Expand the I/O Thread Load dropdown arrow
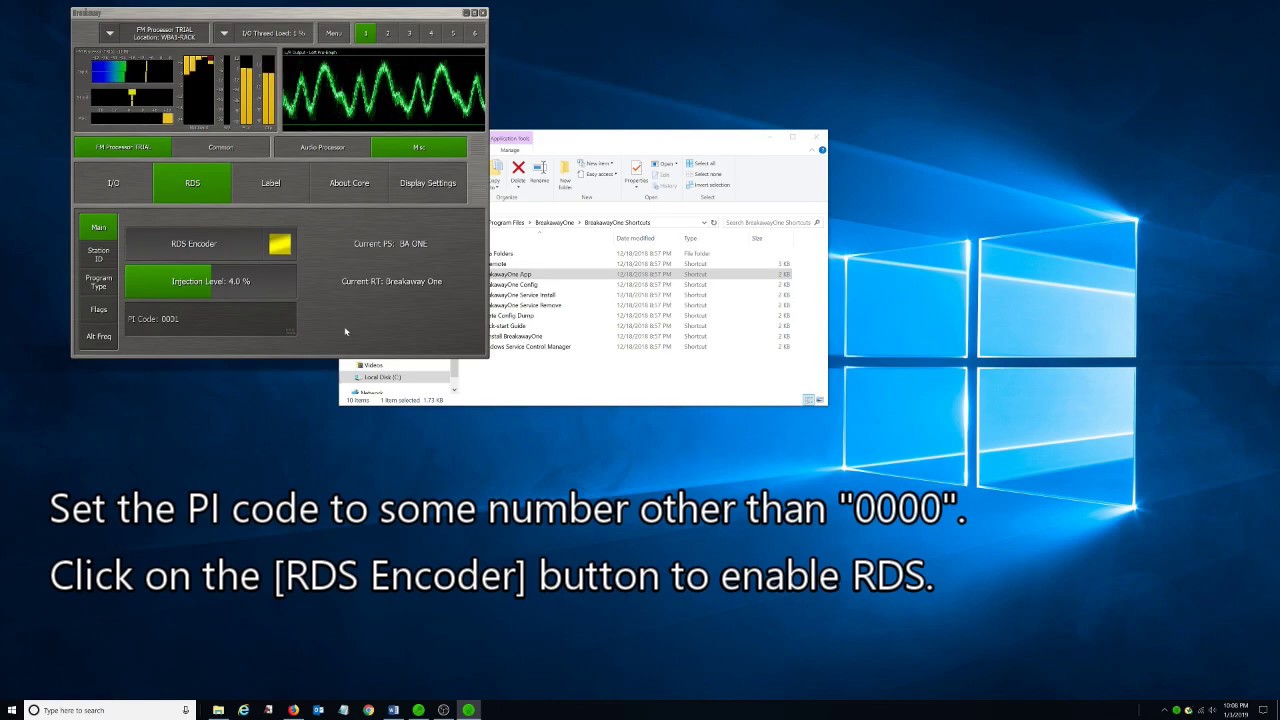The width and height of the screenshot is (1280, 720). click(224, 33)
